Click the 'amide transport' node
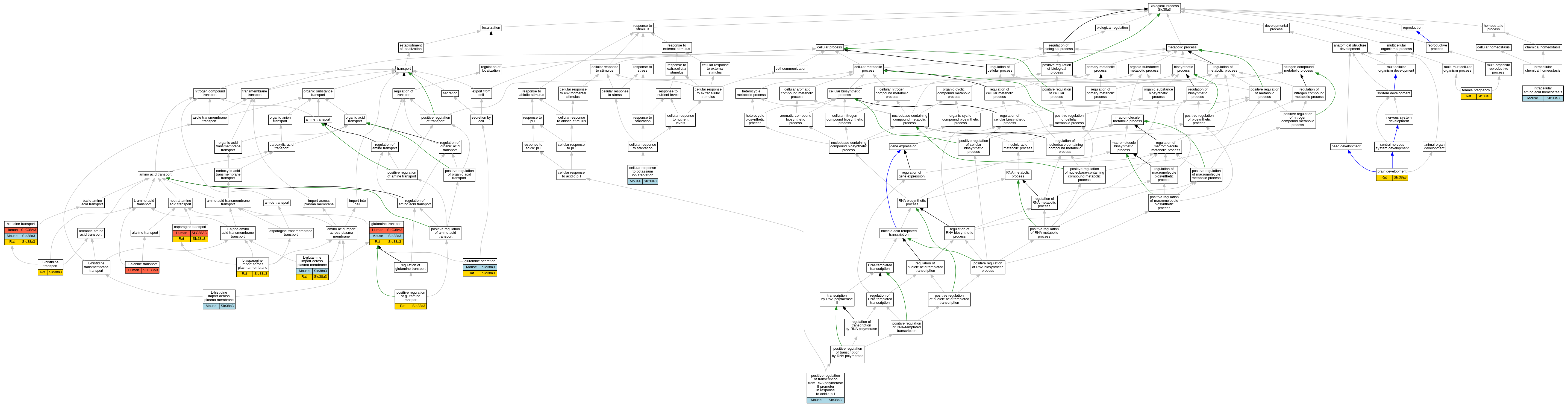 [277, 203]
